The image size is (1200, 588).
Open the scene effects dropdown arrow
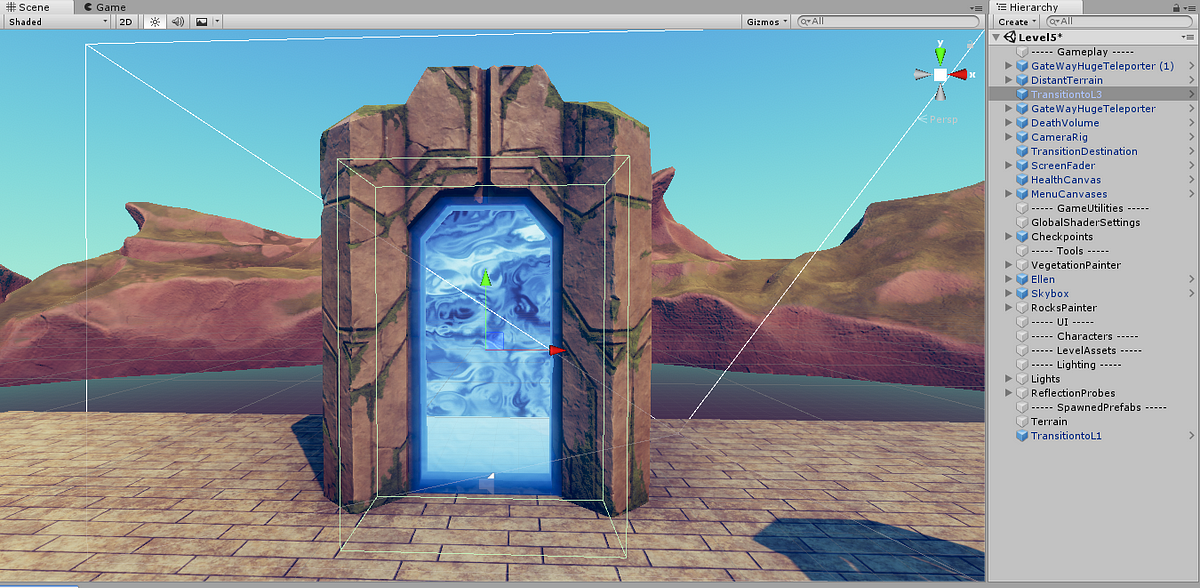(217, 21)
